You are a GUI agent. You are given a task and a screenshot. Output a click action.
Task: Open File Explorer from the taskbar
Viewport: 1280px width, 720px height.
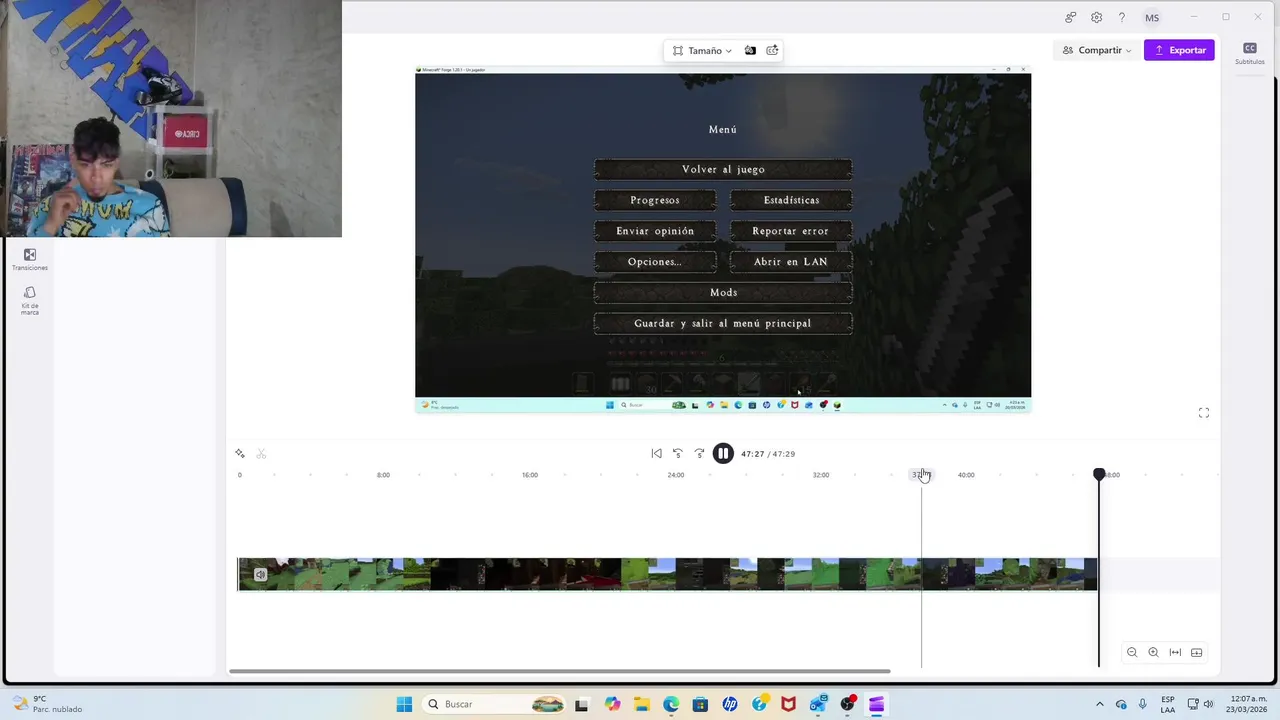pyautogui.click(x=641, y=704)
